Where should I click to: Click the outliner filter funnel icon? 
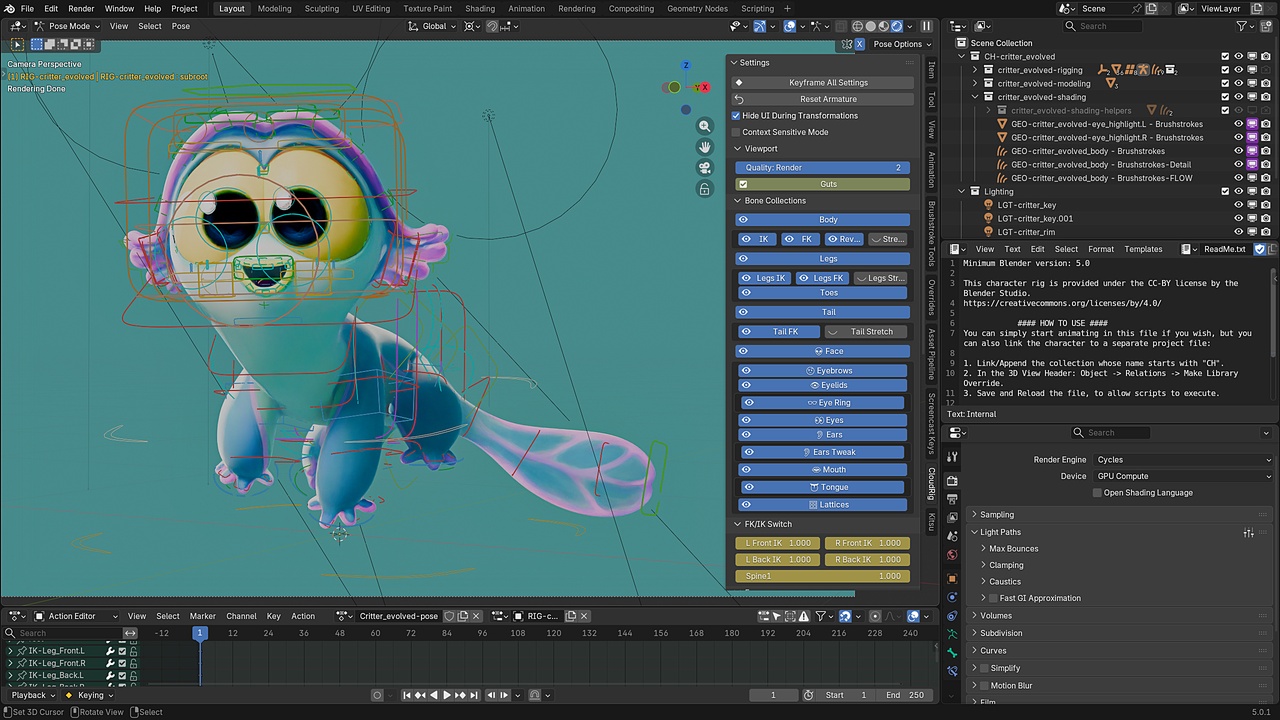click(x=1243, y=26)
